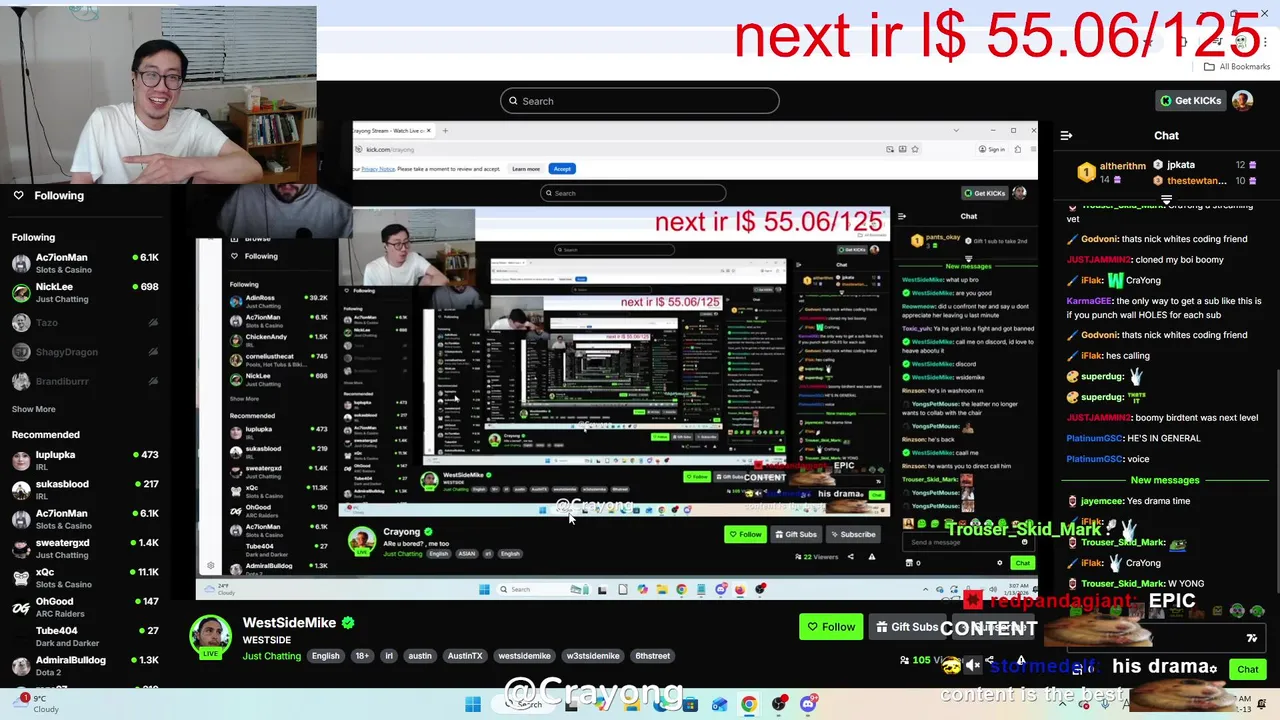The height and width of the screenshot is (720, 1280).
Task: Follow WestSideMike with green Follow button
Action: pos(831,627)
